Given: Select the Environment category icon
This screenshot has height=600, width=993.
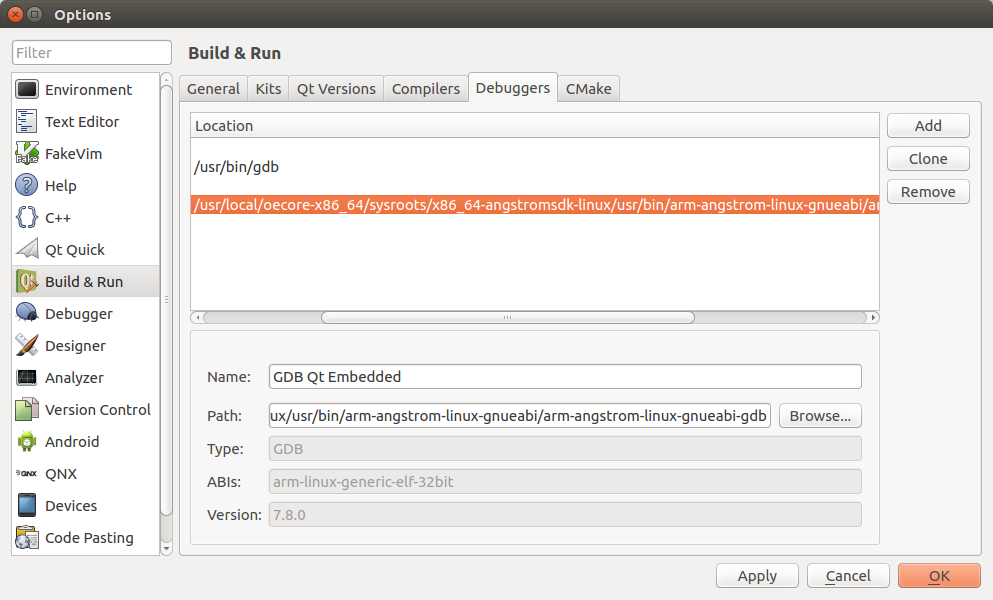Looking at the screenshot, I should click(27, 90).
